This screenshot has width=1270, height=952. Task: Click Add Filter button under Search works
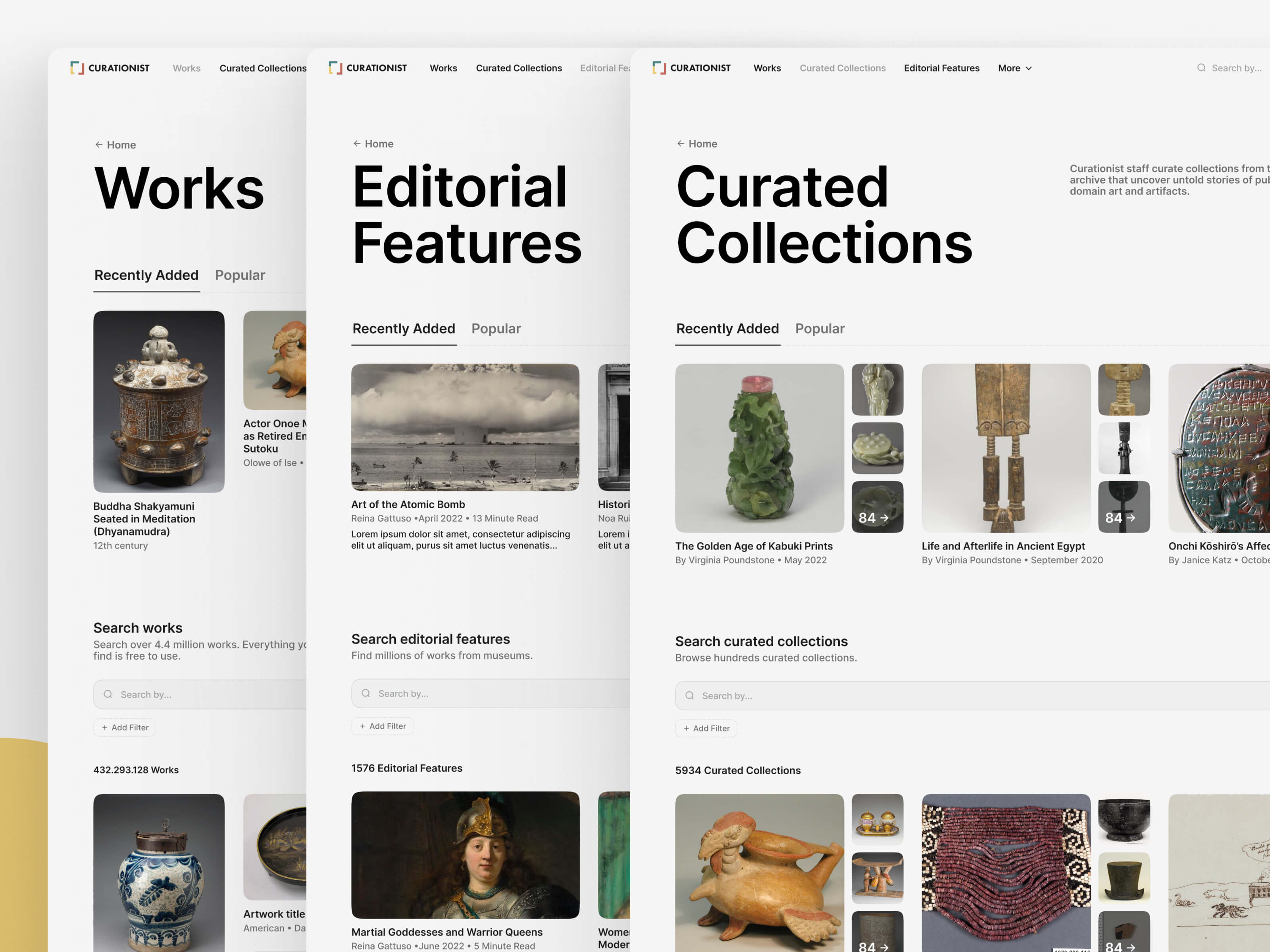coord(125,727)
